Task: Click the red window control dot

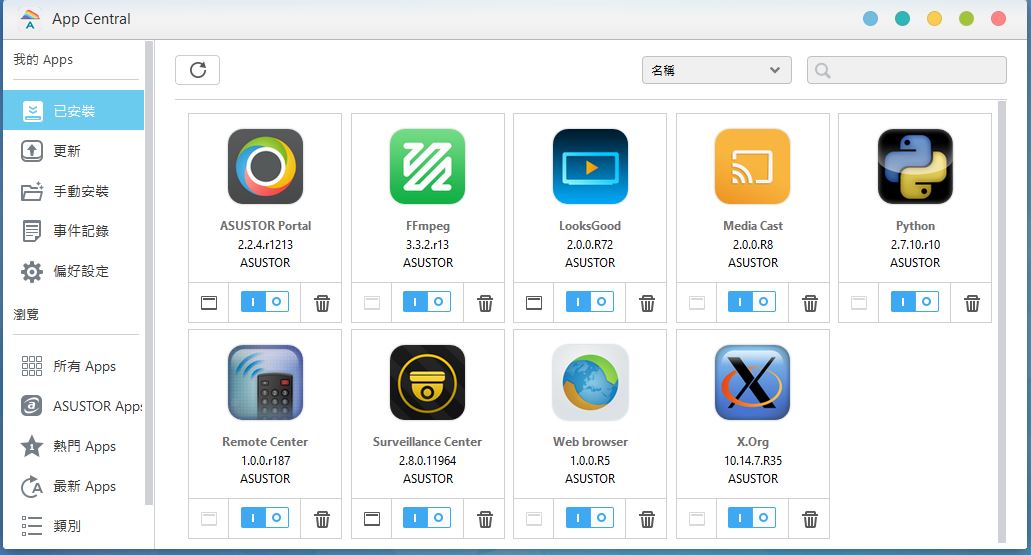Action: (x=998, y=19)
